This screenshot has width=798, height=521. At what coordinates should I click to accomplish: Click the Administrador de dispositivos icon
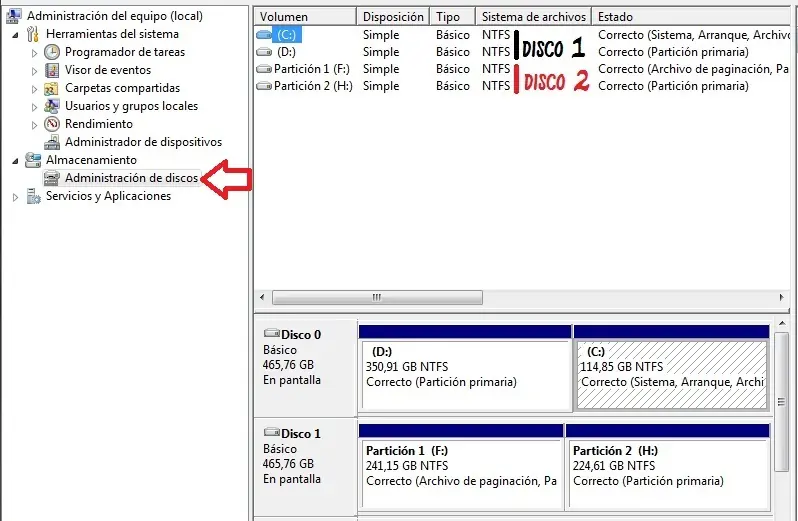52,142
